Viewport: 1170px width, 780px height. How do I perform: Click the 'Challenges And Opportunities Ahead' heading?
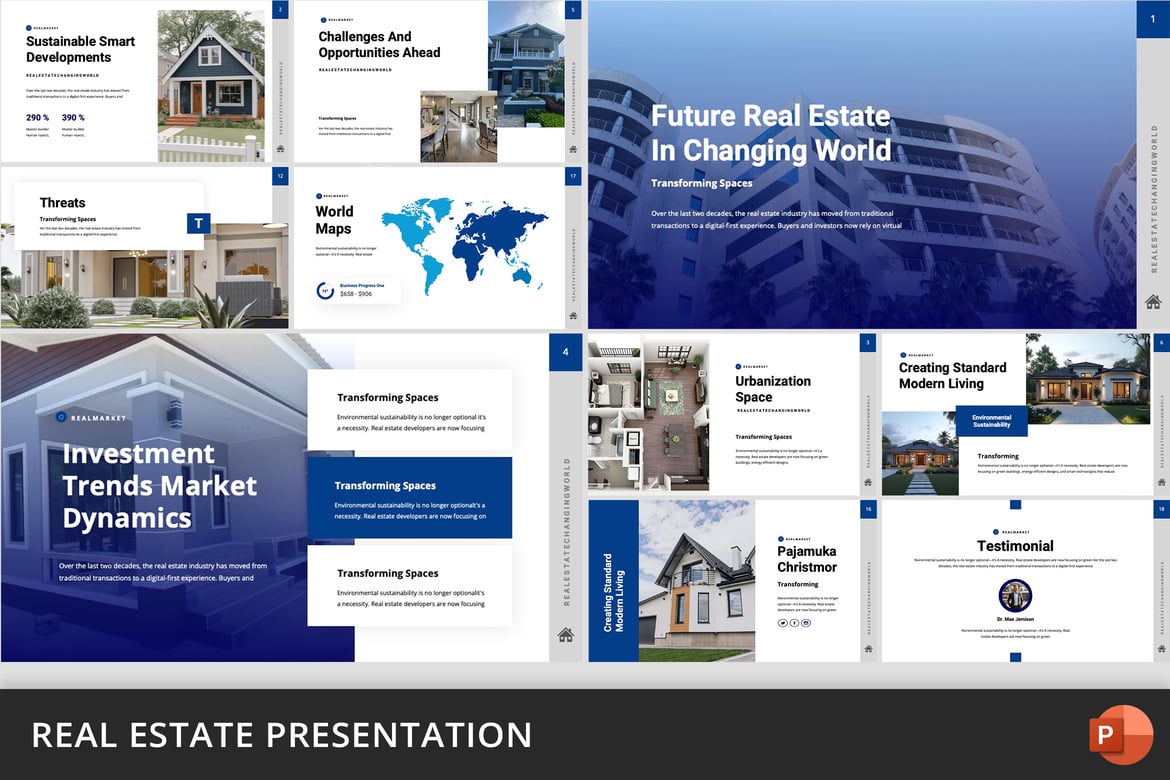pyautogui.click(x=379, y=44)
